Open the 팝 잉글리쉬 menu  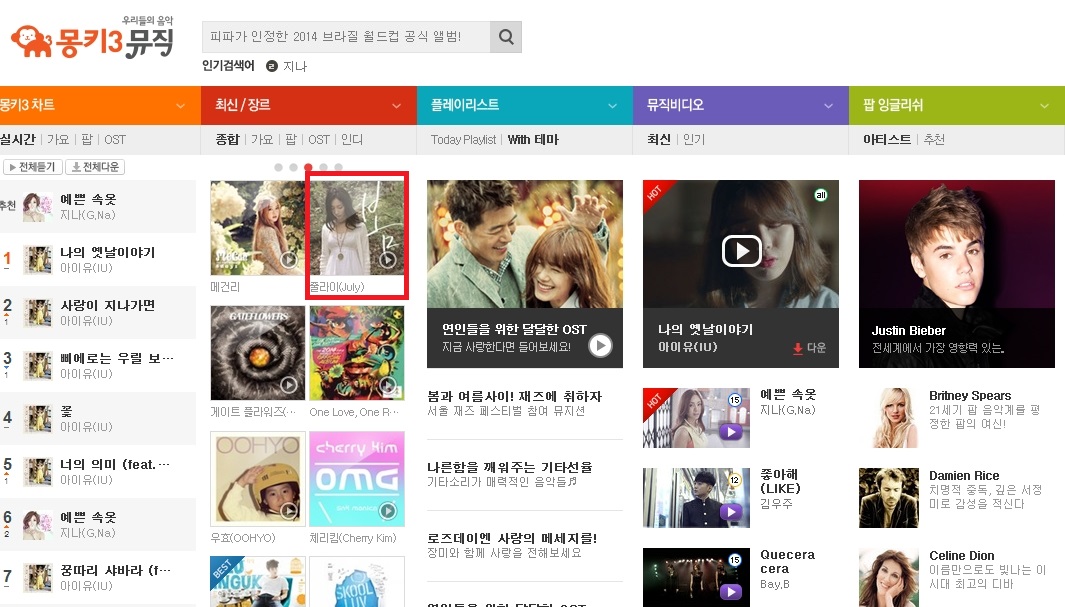[892, 105]
